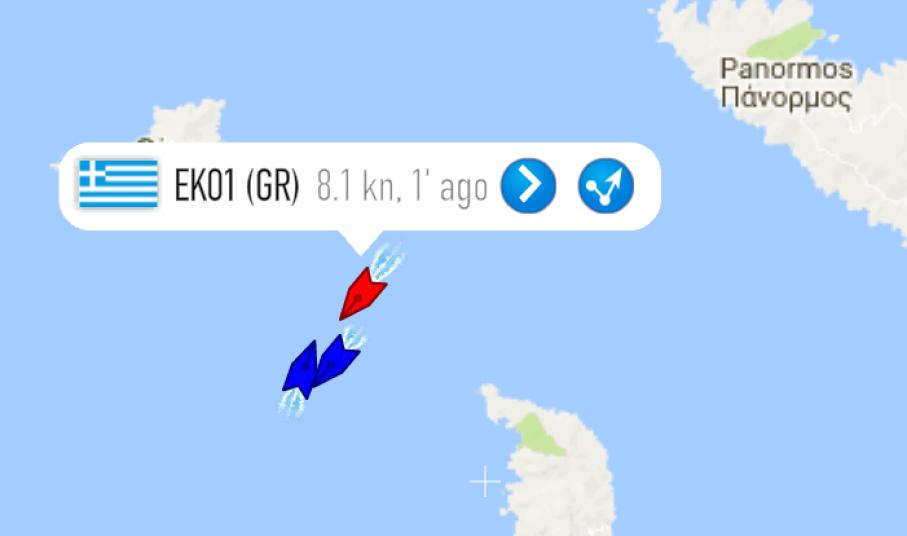Click the small island behind the popup

click(189, 121)
